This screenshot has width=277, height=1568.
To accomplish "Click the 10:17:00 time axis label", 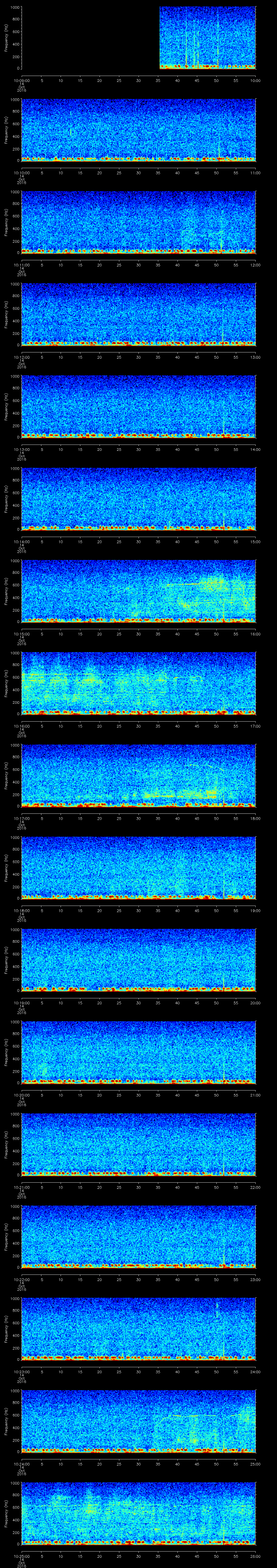I will coord(21,818).
